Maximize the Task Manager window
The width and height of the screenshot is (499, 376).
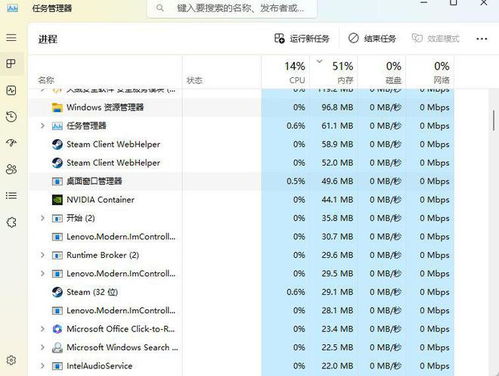(x=453, y=3)
